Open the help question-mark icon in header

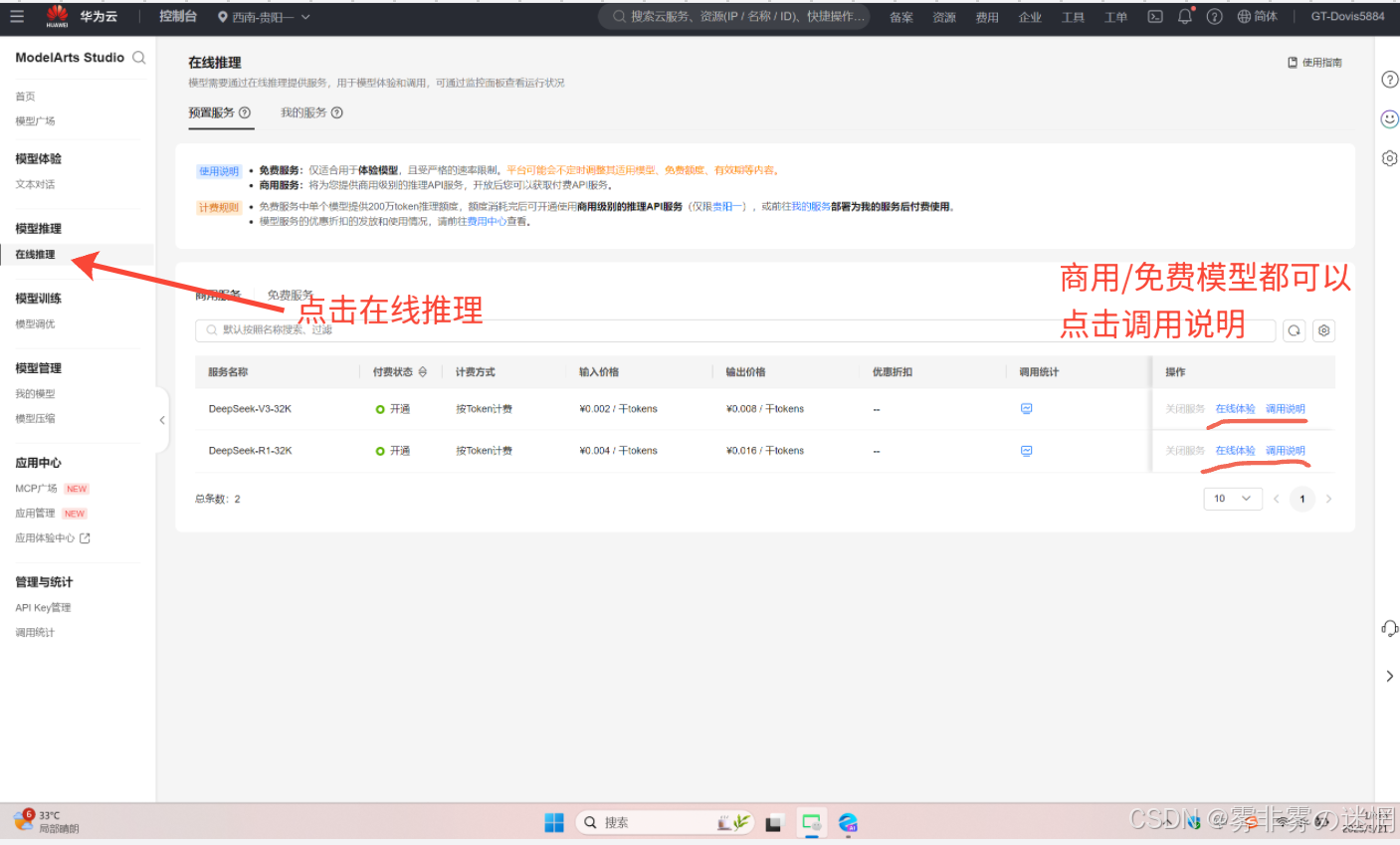click(x=1214, y=16)
